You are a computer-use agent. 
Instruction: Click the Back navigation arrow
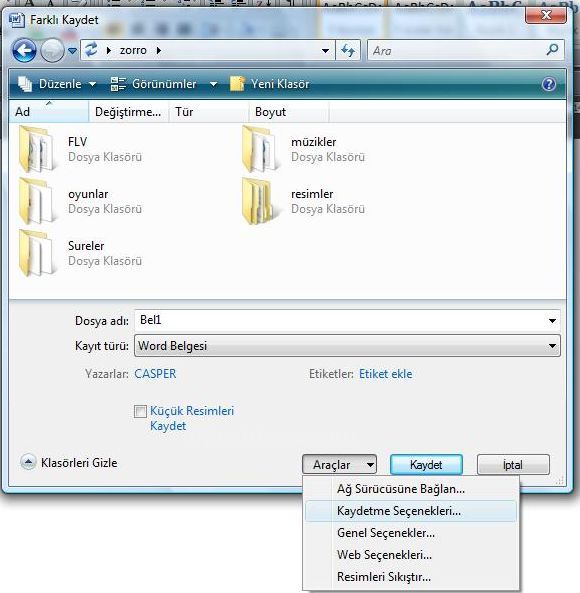point(24,50)
